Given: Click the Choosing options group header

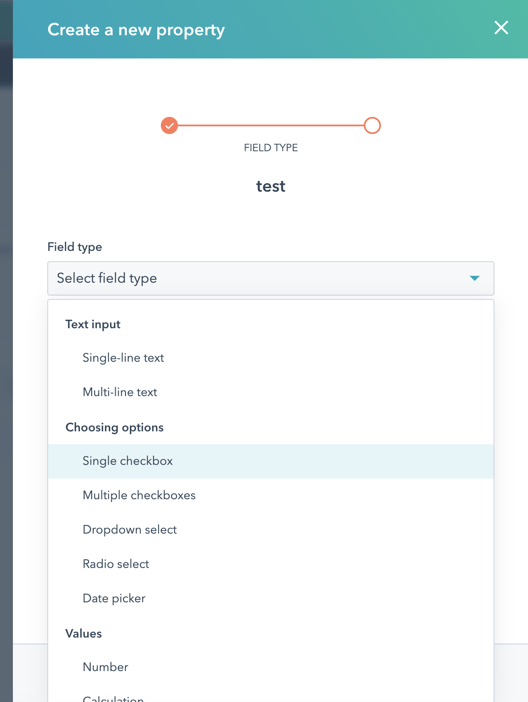Looking at the screenshot, I should tap(114, 427).
